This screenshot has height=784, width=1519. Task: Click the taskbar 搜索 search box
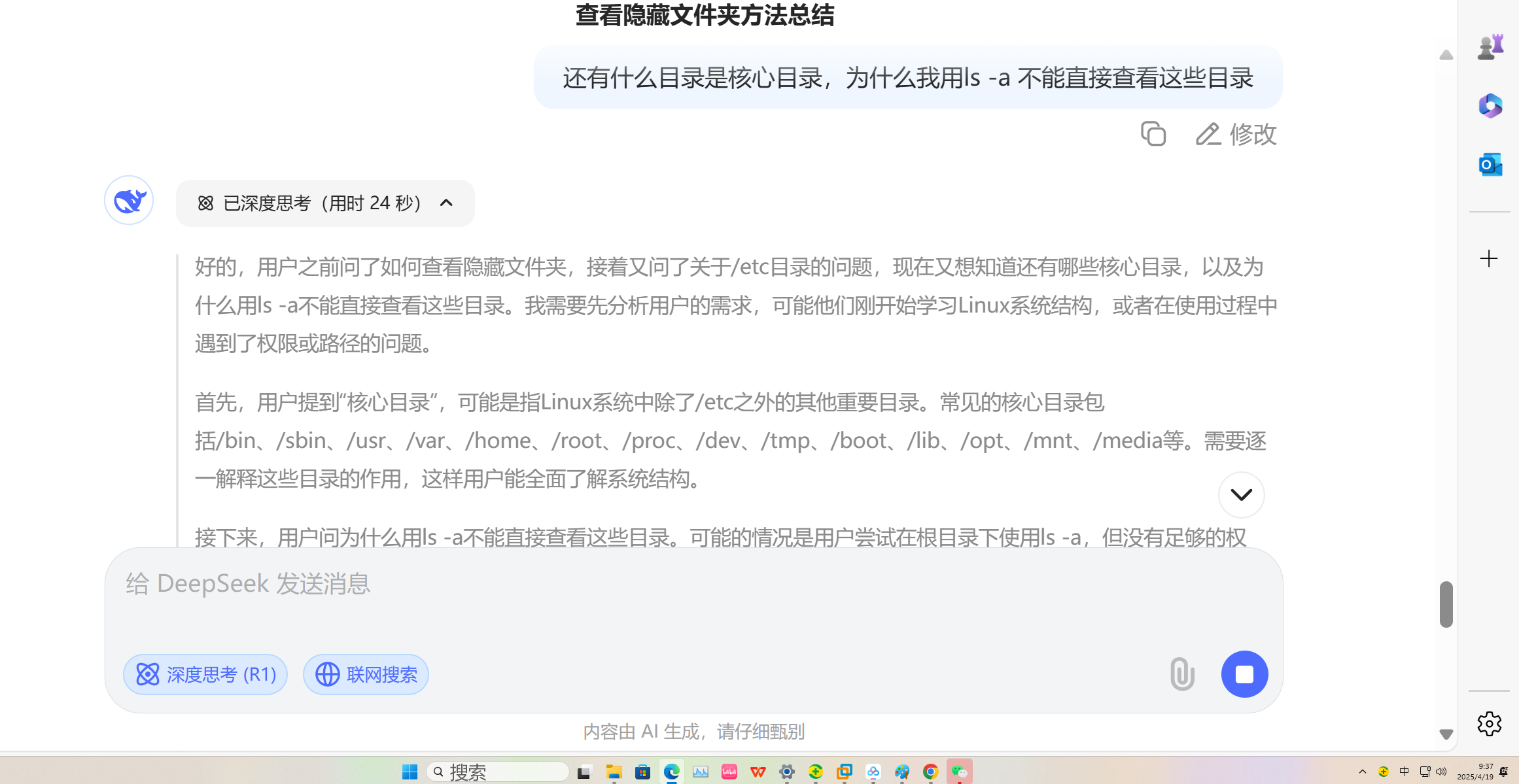497,772
